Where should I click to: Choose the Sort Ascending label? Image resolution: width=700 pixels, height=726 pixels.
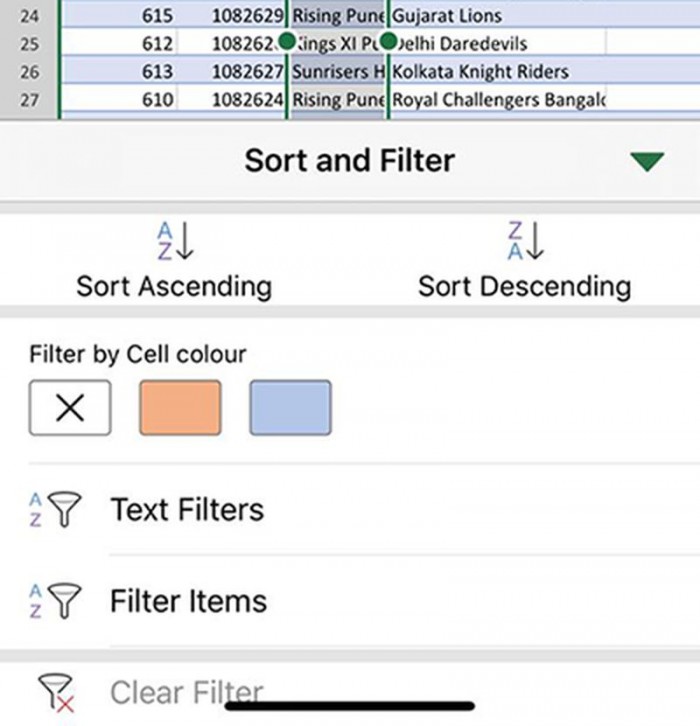pyautogui.click(x=174, y=287)
